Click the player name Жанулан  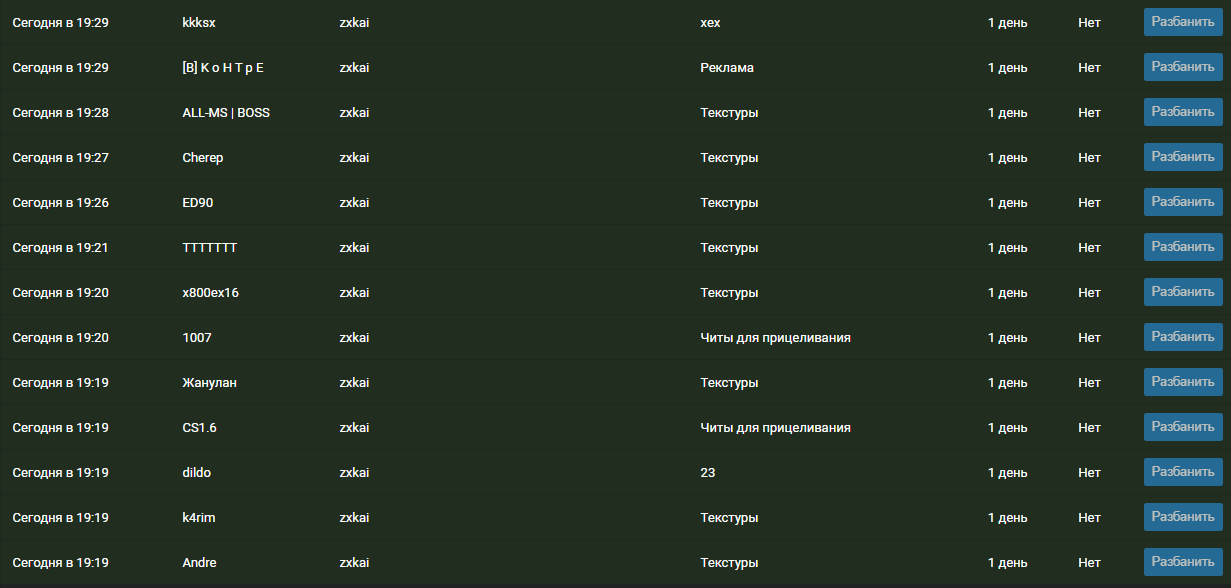[x=209, y=383]
